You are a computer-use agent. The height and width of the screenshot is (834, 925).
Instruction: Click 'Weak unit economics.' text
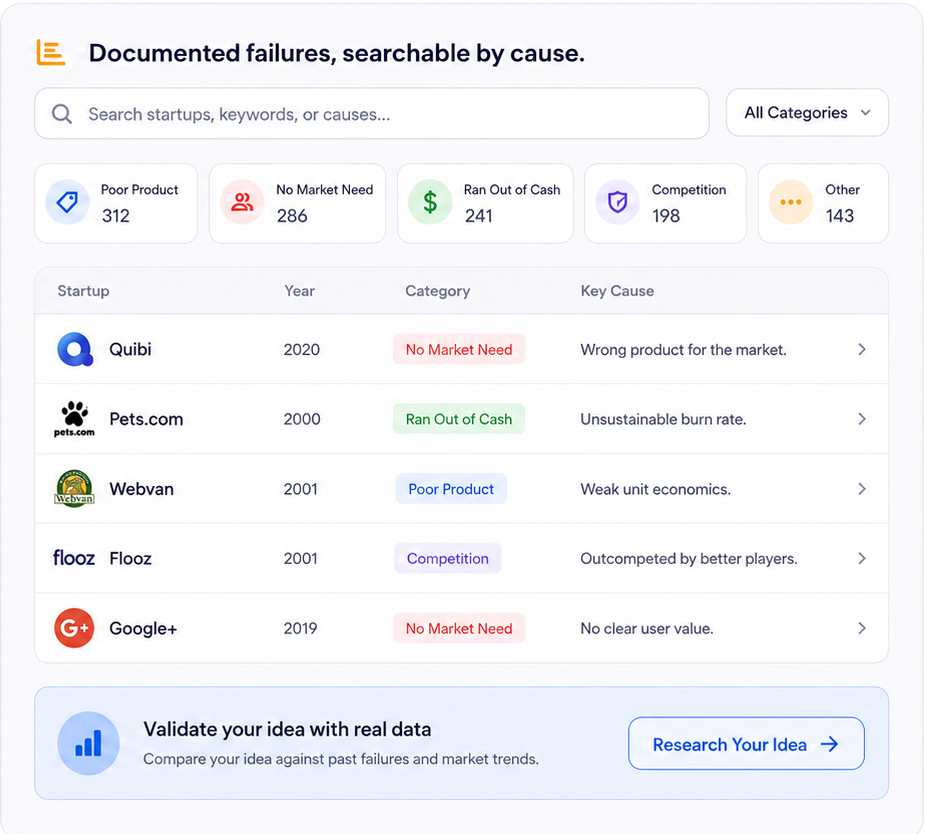pyautogui.click(x=655, y=489)
